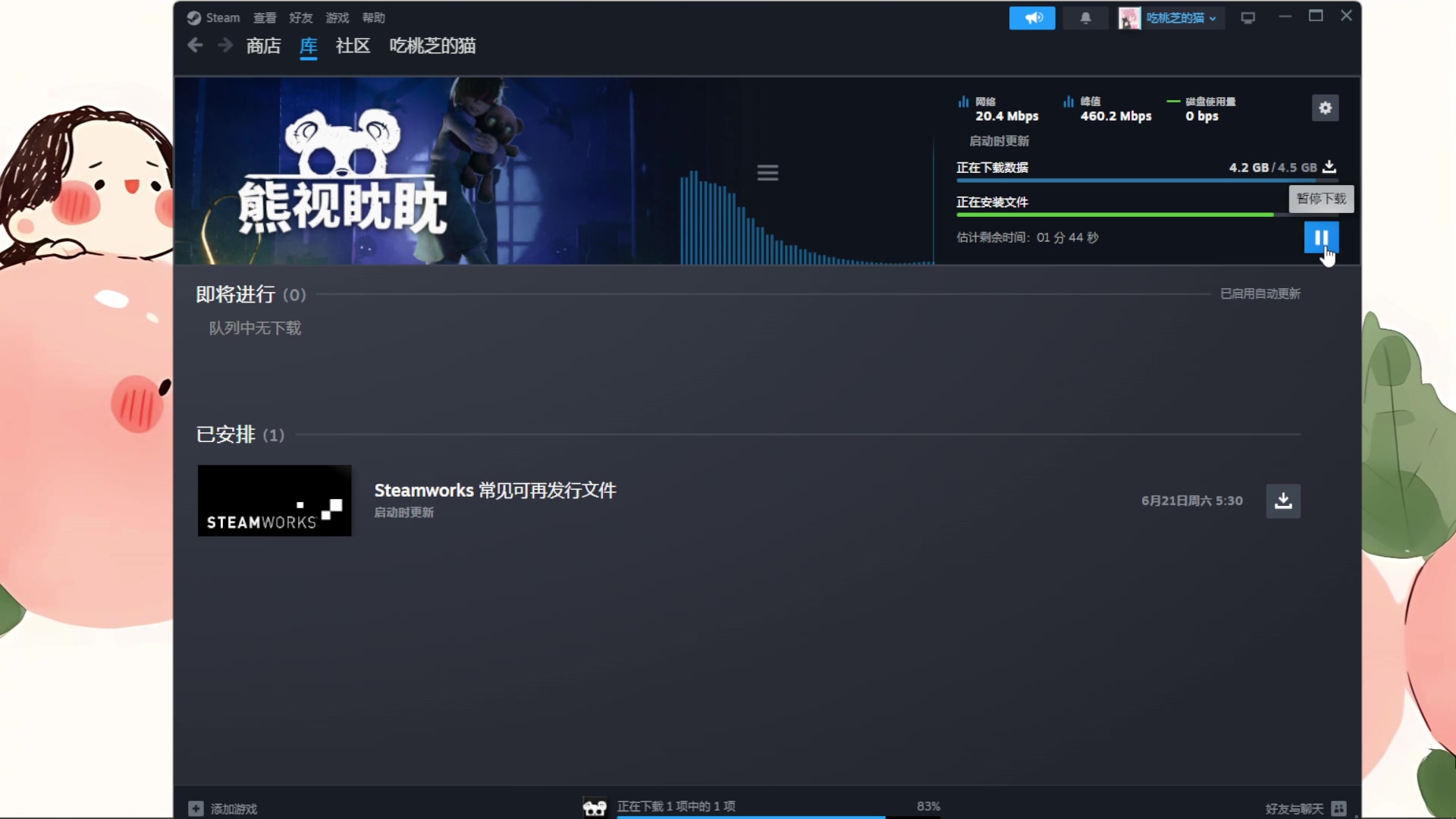Click the bear icon in bottom bar
This screenshot has height=819, width=1456.
[595, 808]
